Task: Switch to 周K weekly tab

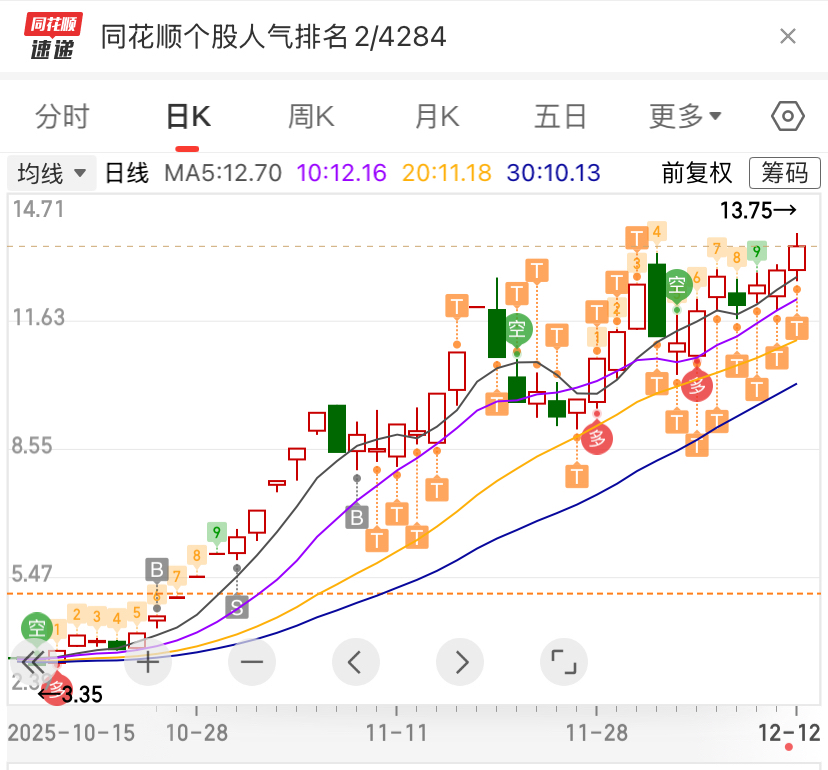Action: point(312,116)
